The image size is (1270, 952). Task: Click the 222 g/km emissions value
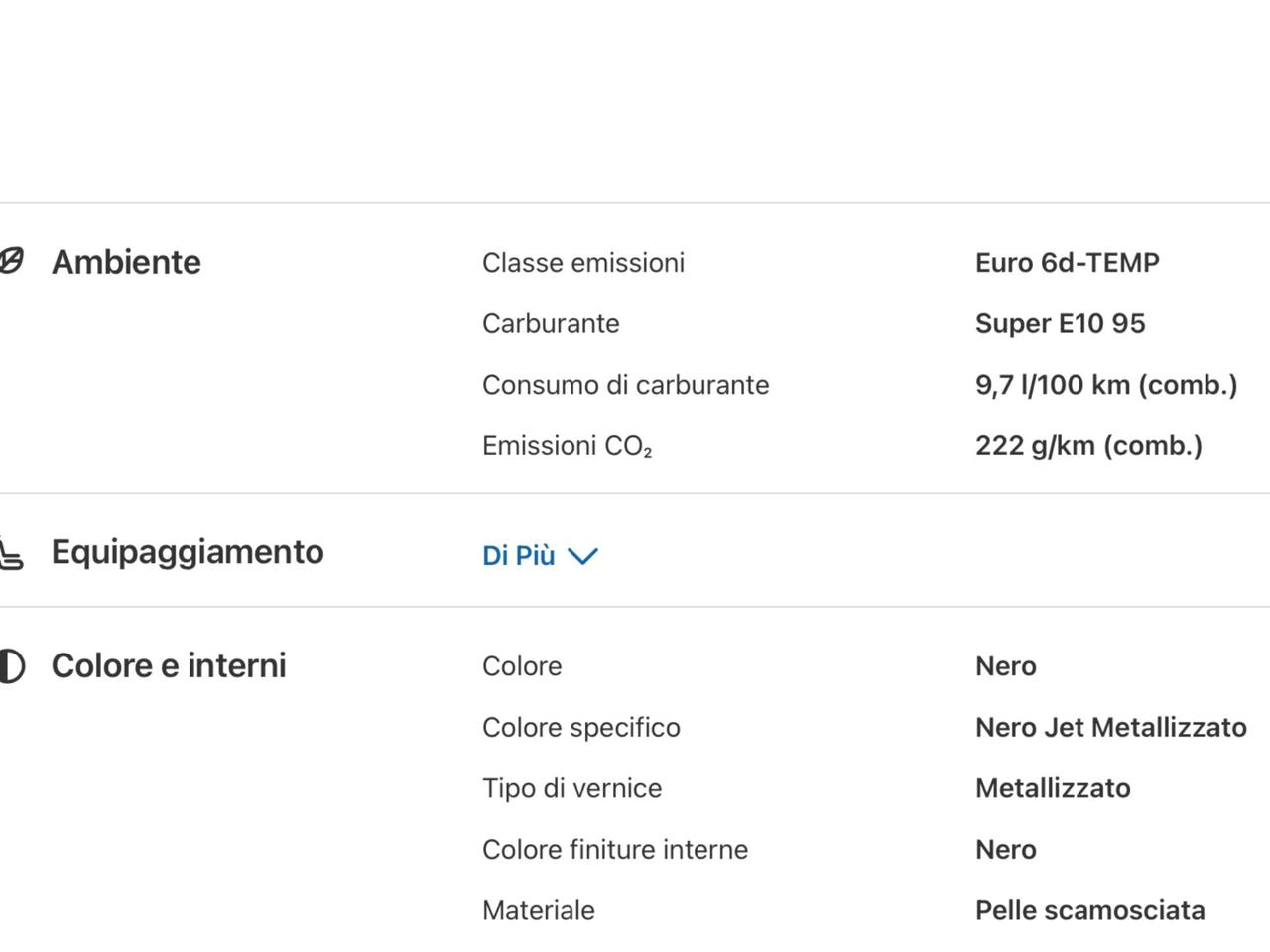click(1088, 446)
